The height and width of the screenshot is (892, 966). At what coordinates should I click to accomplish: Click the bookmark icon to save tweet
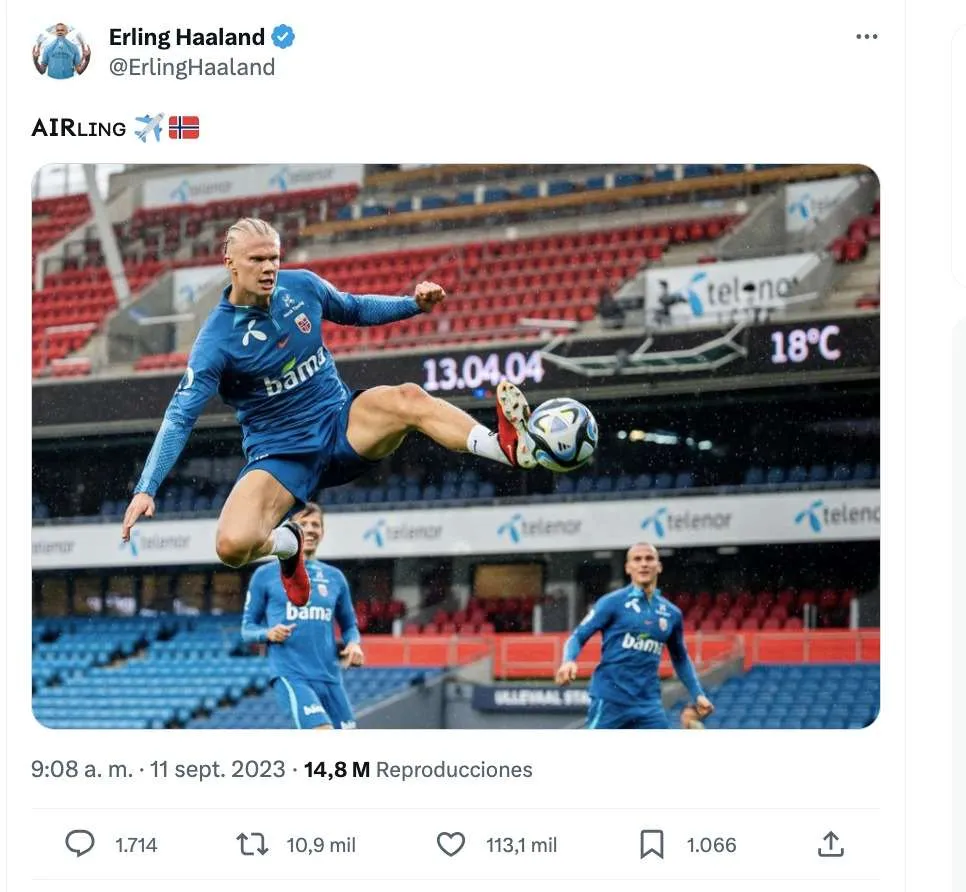click(x=652, y=844)
